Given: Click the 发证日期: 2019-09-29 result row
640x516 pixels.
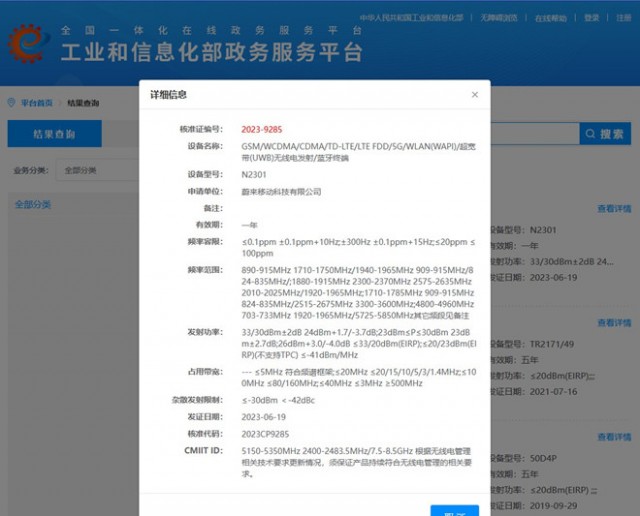Looking at the screenshot, I should click(x=535, y=506).
